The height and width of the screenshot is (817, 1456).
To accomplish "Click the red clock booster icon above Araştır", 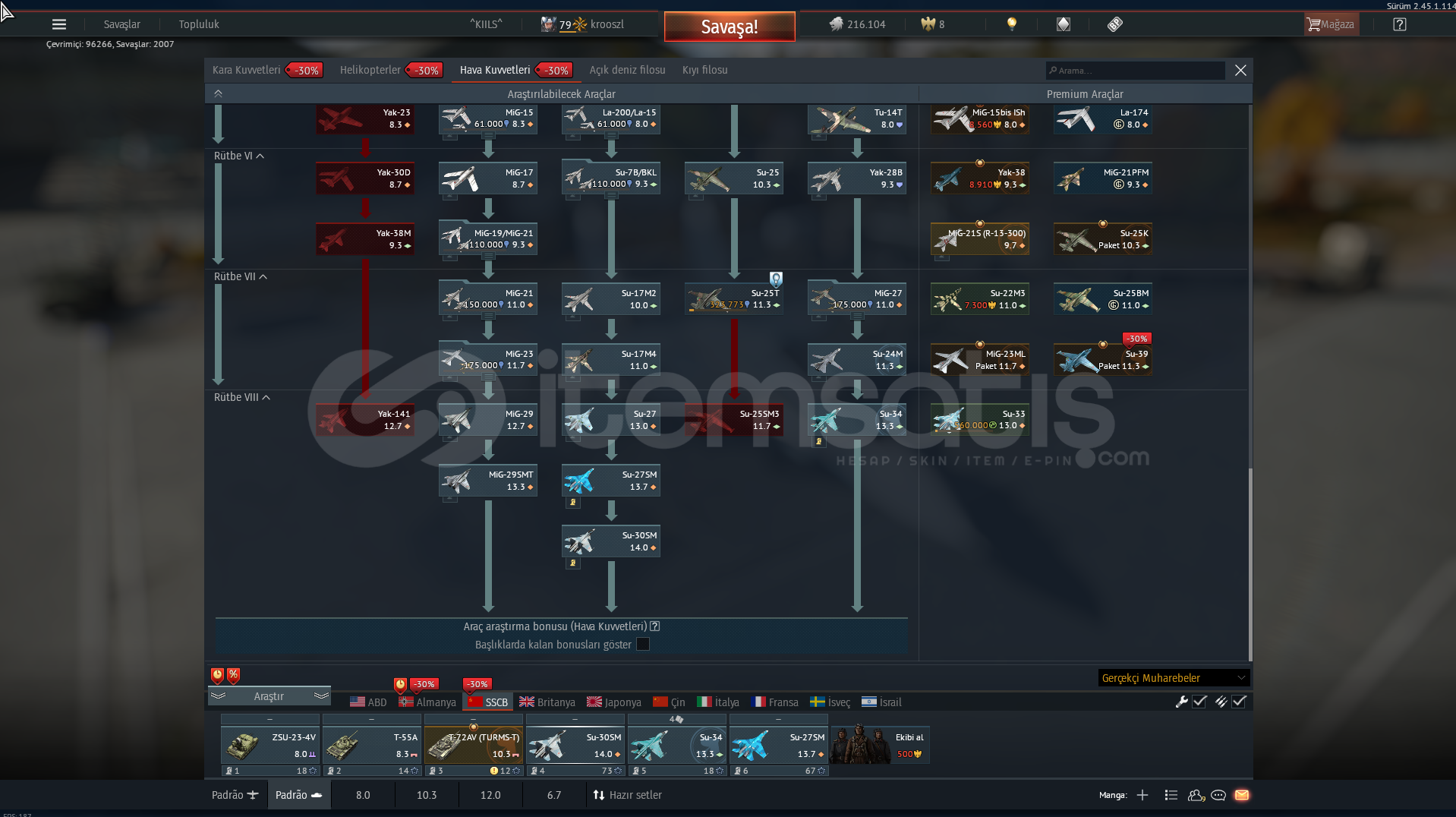I will click(217, 674).
